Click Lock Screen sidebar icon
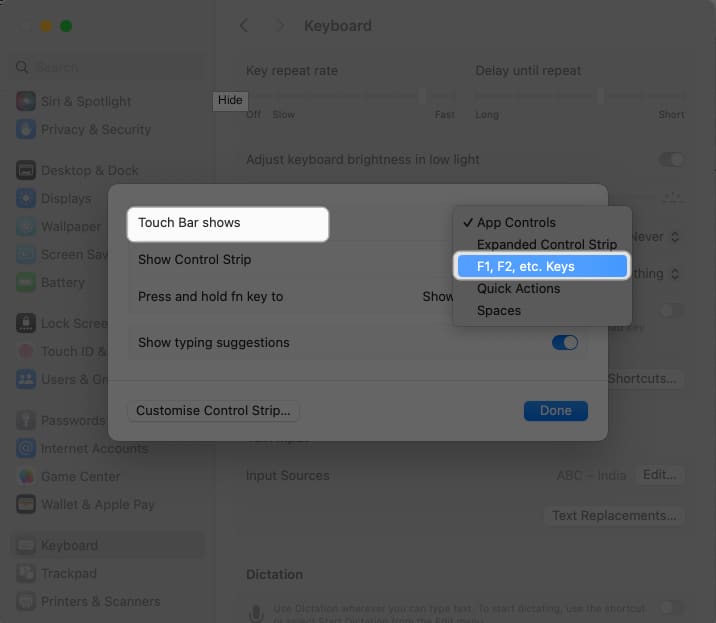The height and width of the screenshot is (623, 716). coord(26,323)
